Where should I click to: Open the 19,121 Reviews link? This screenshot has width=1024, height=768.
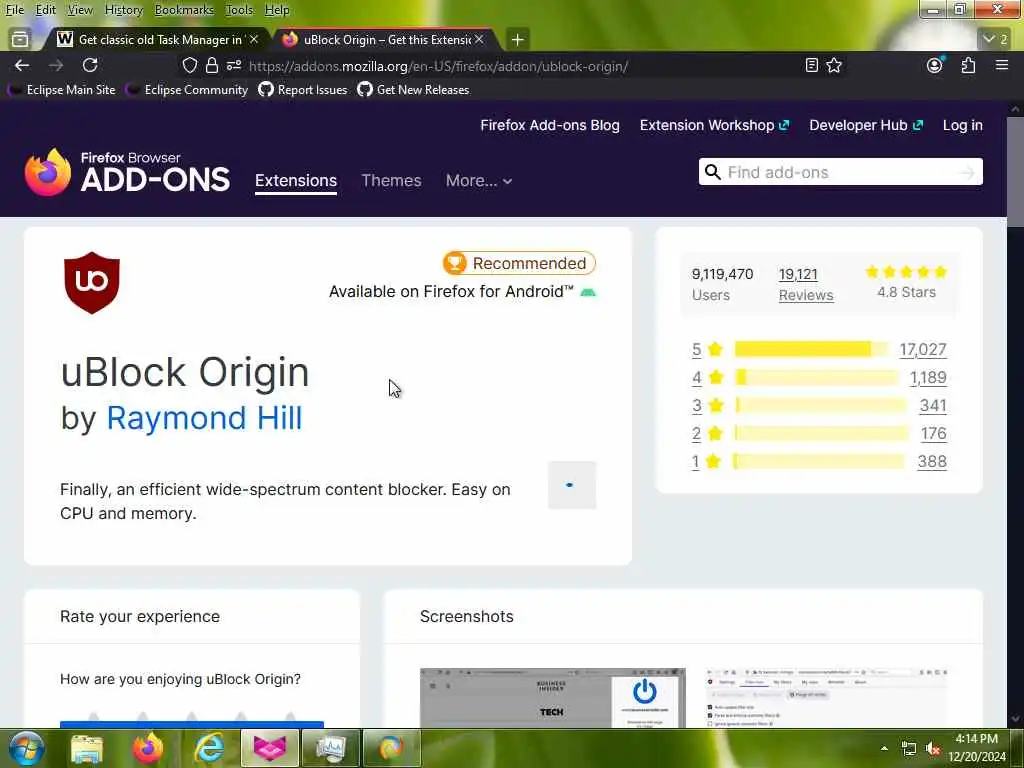tap(806, 285)
